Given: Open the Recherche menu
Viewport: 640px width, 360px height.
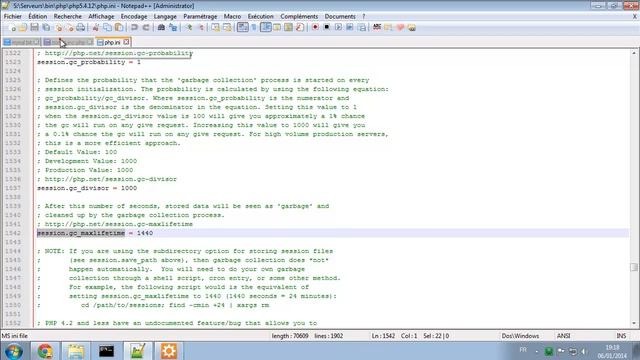Looking at the screenshot, I should tap(68, 16).
